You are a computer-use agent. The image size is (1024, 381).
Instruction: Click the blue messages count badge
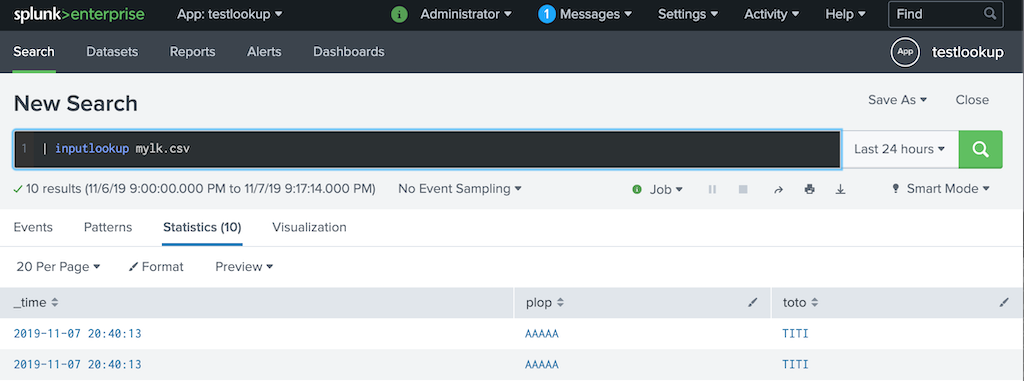click(547, 14)
